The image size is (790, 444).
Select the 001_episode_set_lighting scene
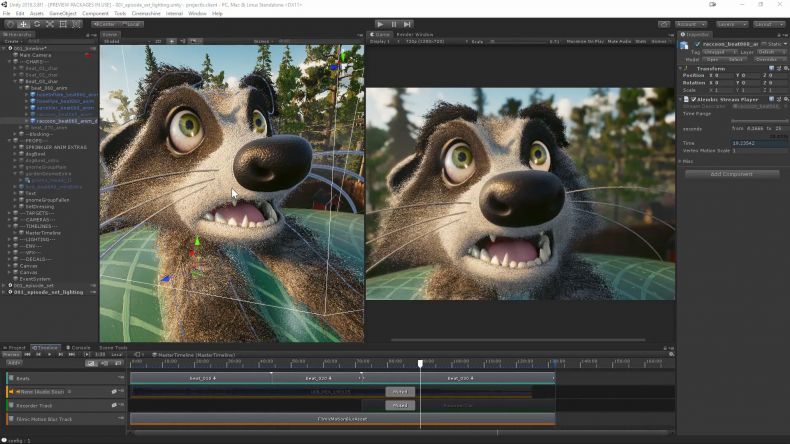pos(48,292)
